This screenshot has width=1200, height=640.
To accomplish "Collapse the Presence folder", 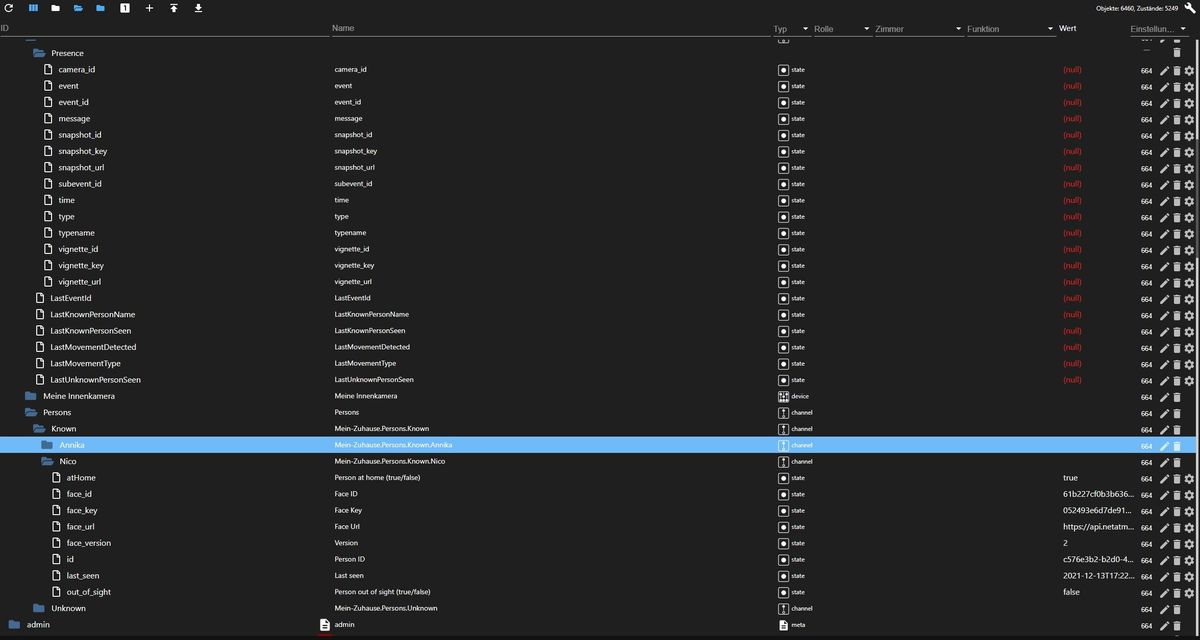I will click(x=39, y=53).
